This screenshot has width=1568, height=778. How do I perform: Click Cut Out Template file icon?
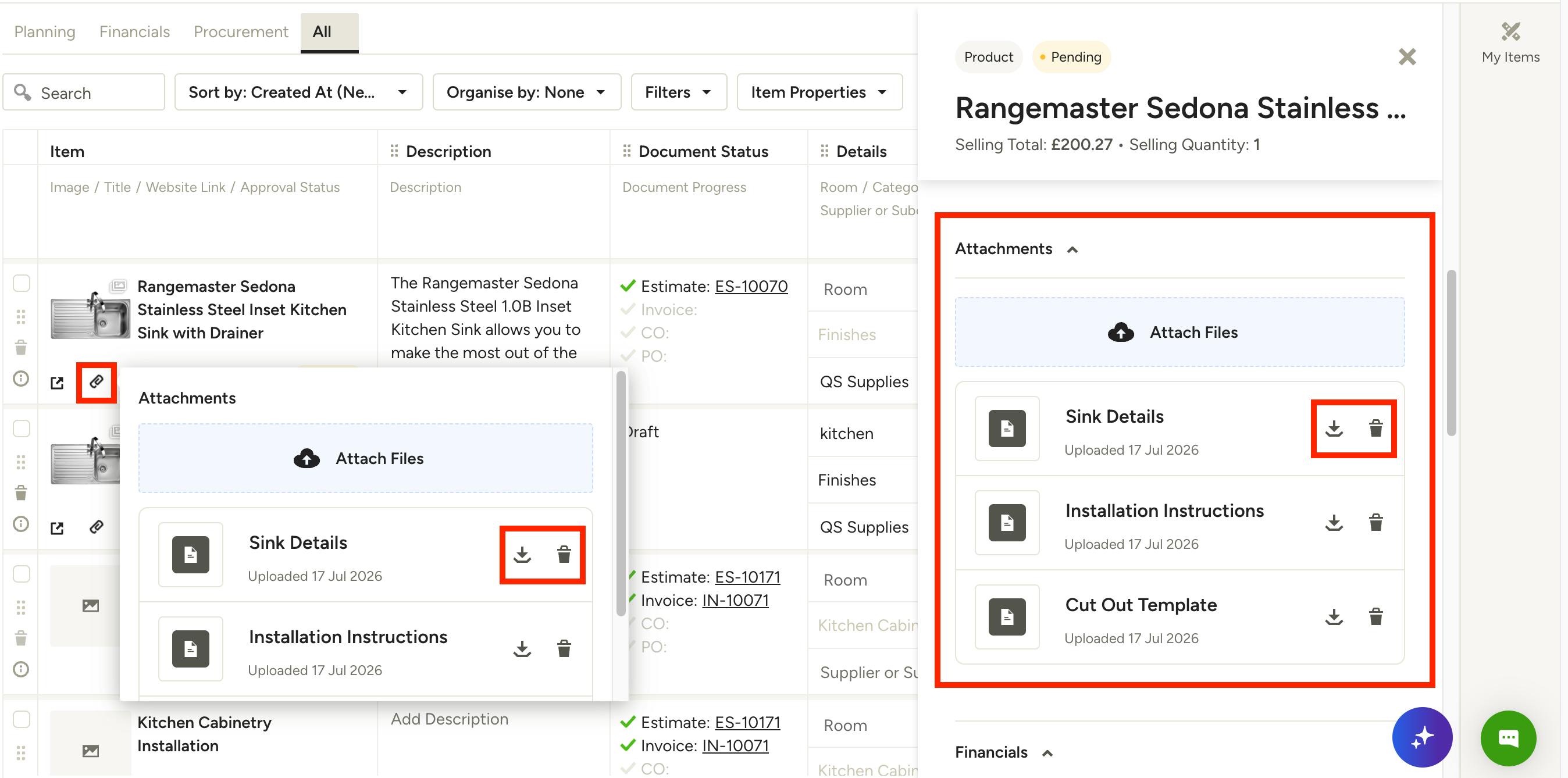coord(1007,618)
